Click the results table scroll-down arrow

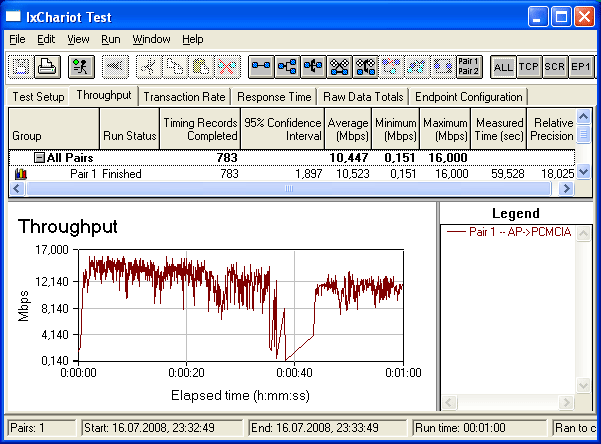[583, 171]
